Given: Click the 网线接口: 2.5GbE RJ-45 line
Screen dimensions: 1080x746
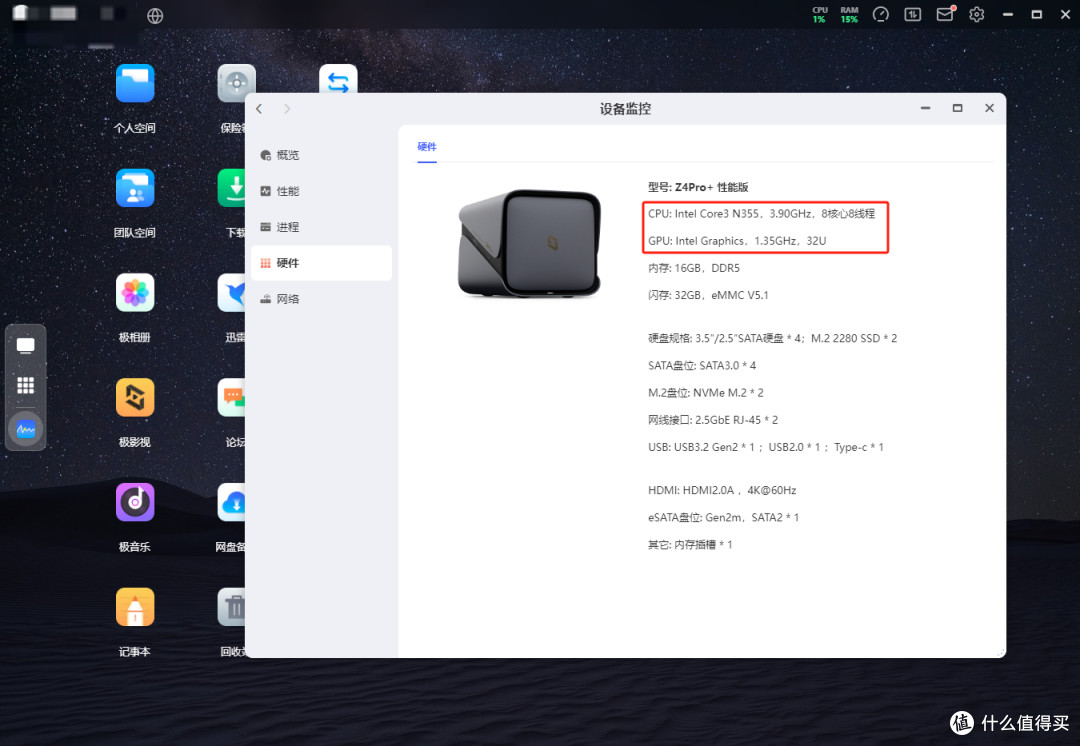Looking at the screenshot, I should (x=713, y=419).
